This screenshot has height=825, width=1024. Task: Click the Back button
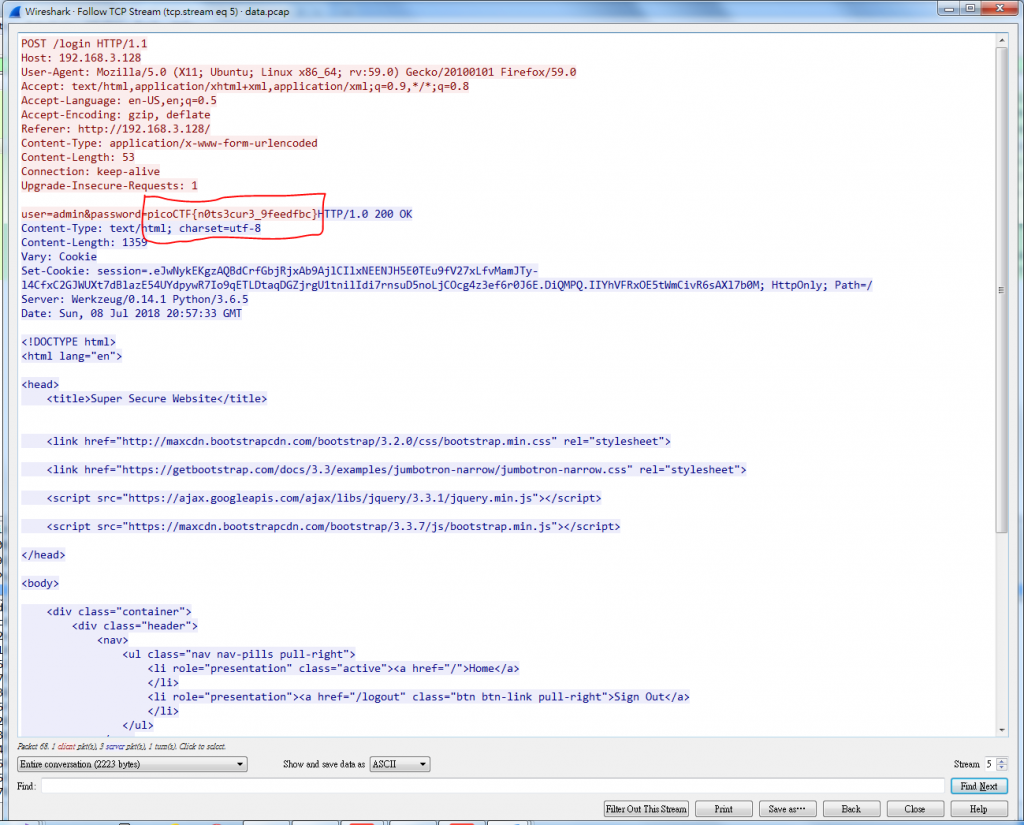pos(851,809)
